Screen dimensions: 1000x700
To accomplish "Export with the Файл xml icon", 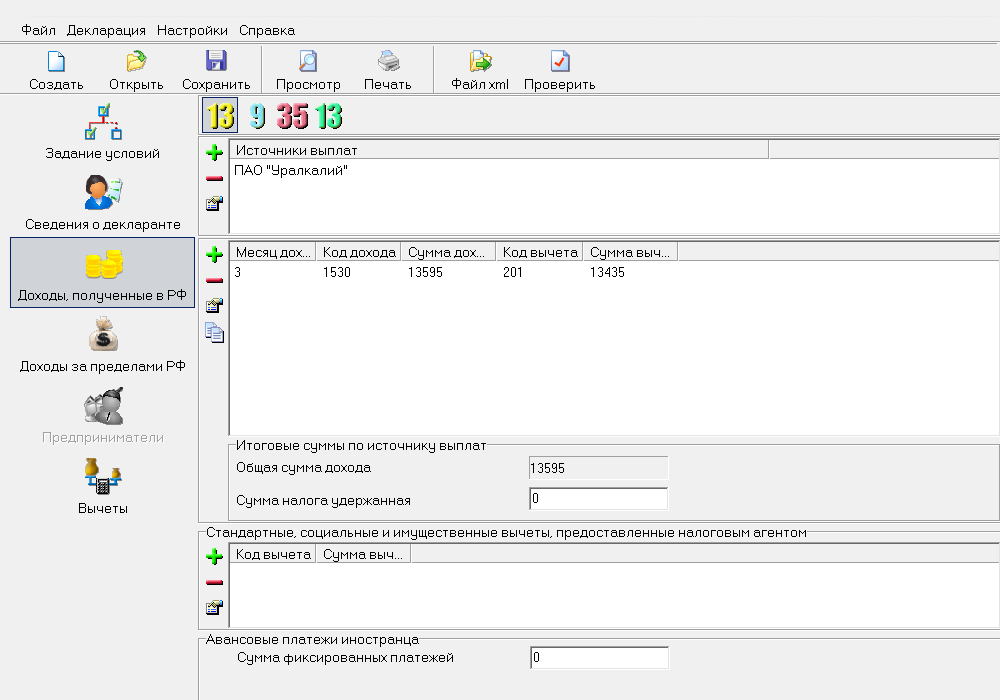I will coord(480,62).
